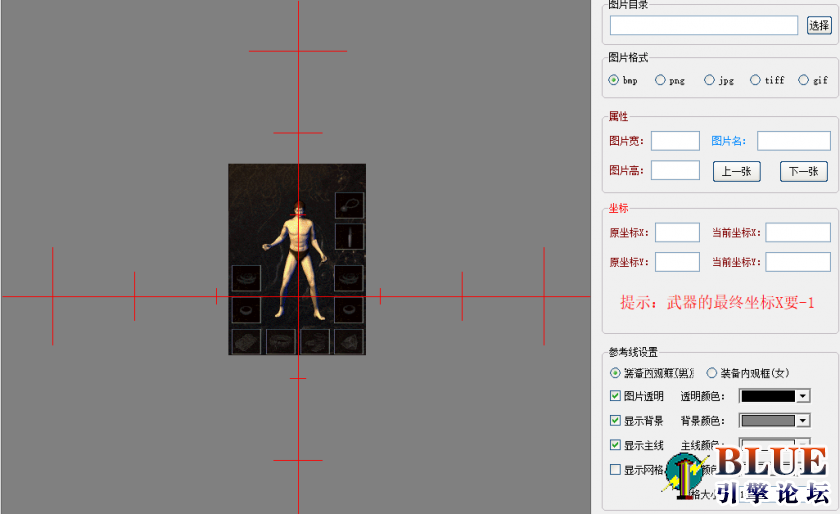The width and height of the screenshot is (840, 514).
Task: Select the gif image format
Action: 803,80
